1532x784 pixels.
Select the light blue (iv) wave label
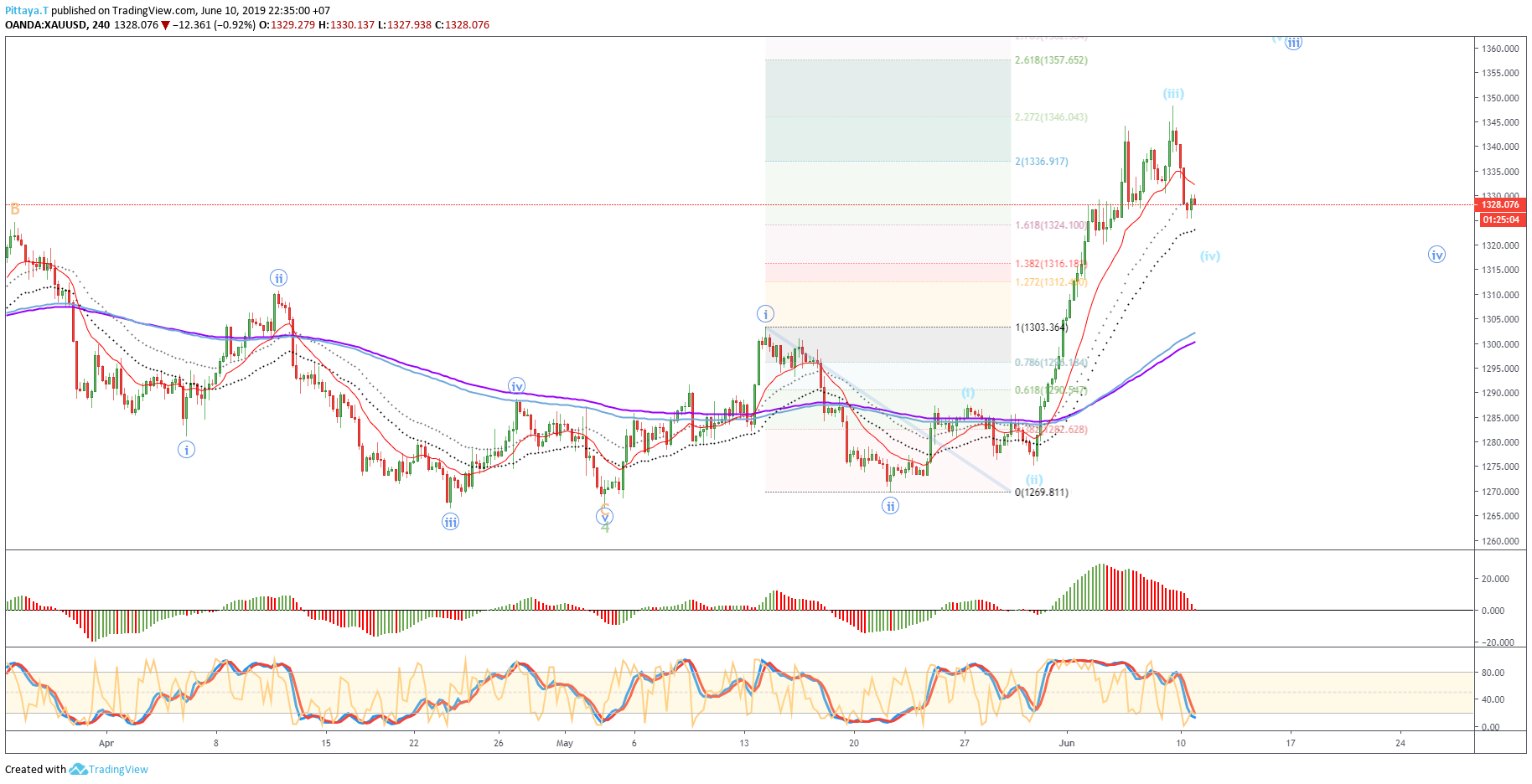tap(1210, 256)
